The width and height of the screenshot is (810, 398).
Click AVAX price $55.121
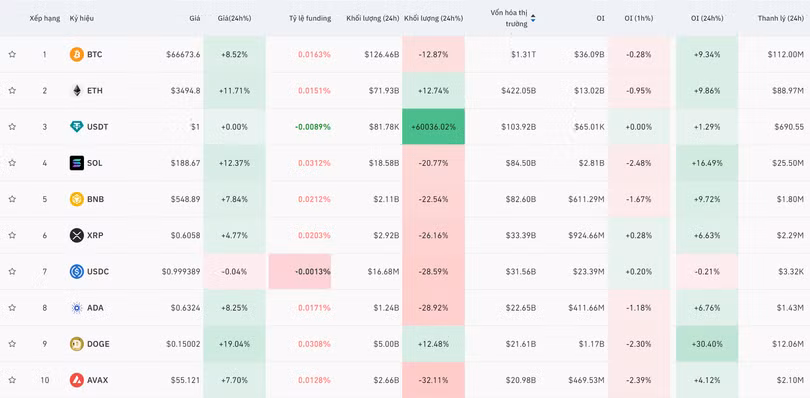coord(185,380)
